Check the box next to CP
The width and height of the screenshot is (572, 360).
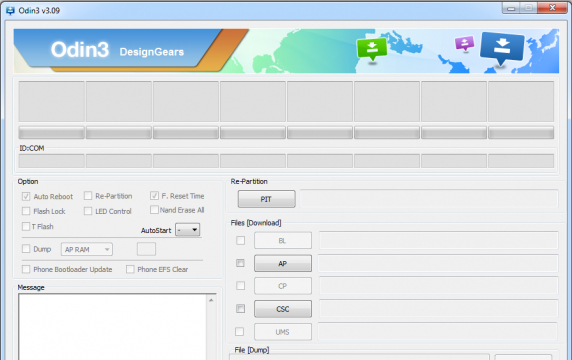[240, 285]
